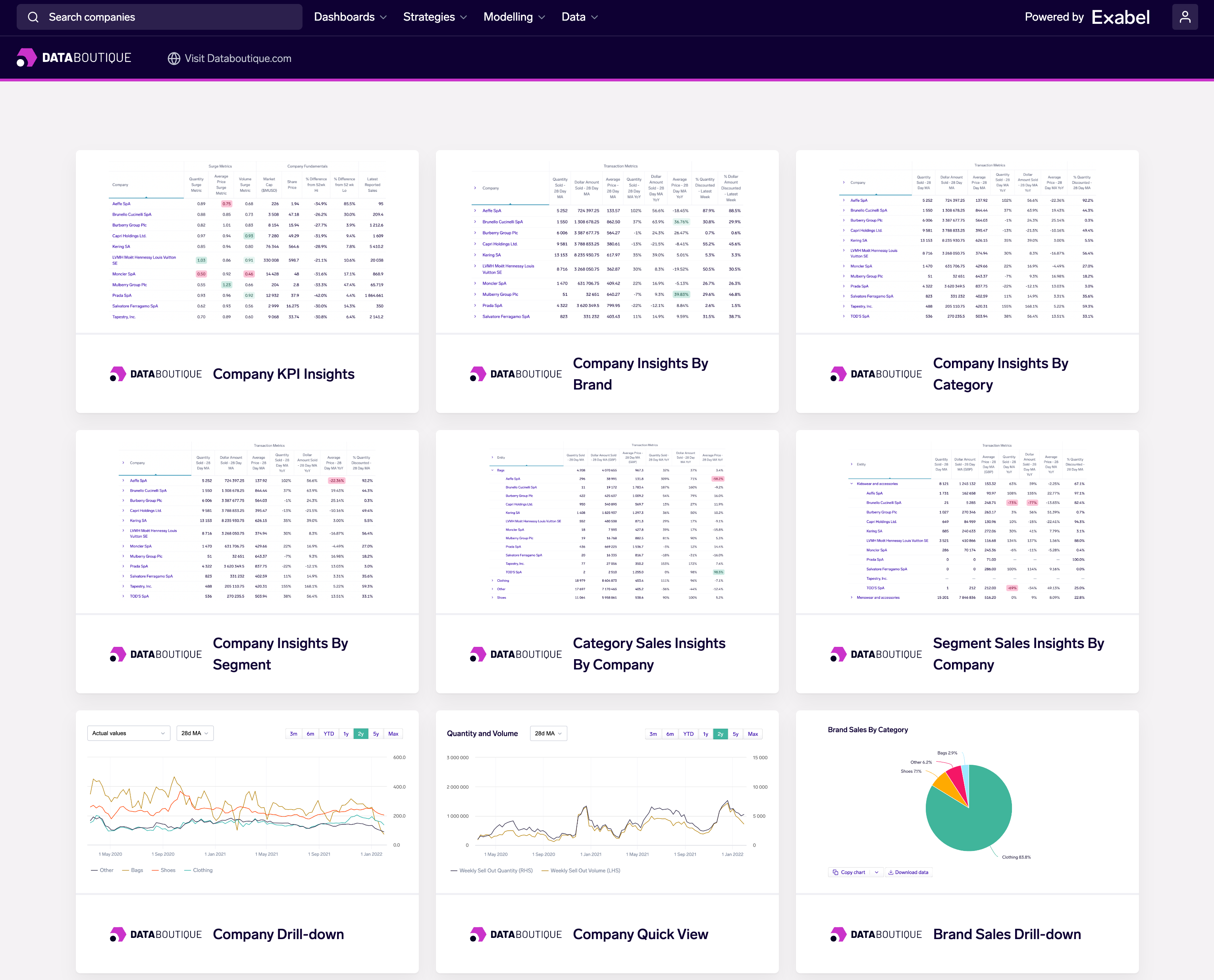Viewport: 1214px width, 980px height.
Task: Open the Data menu
Action: (x=580, y=17)
